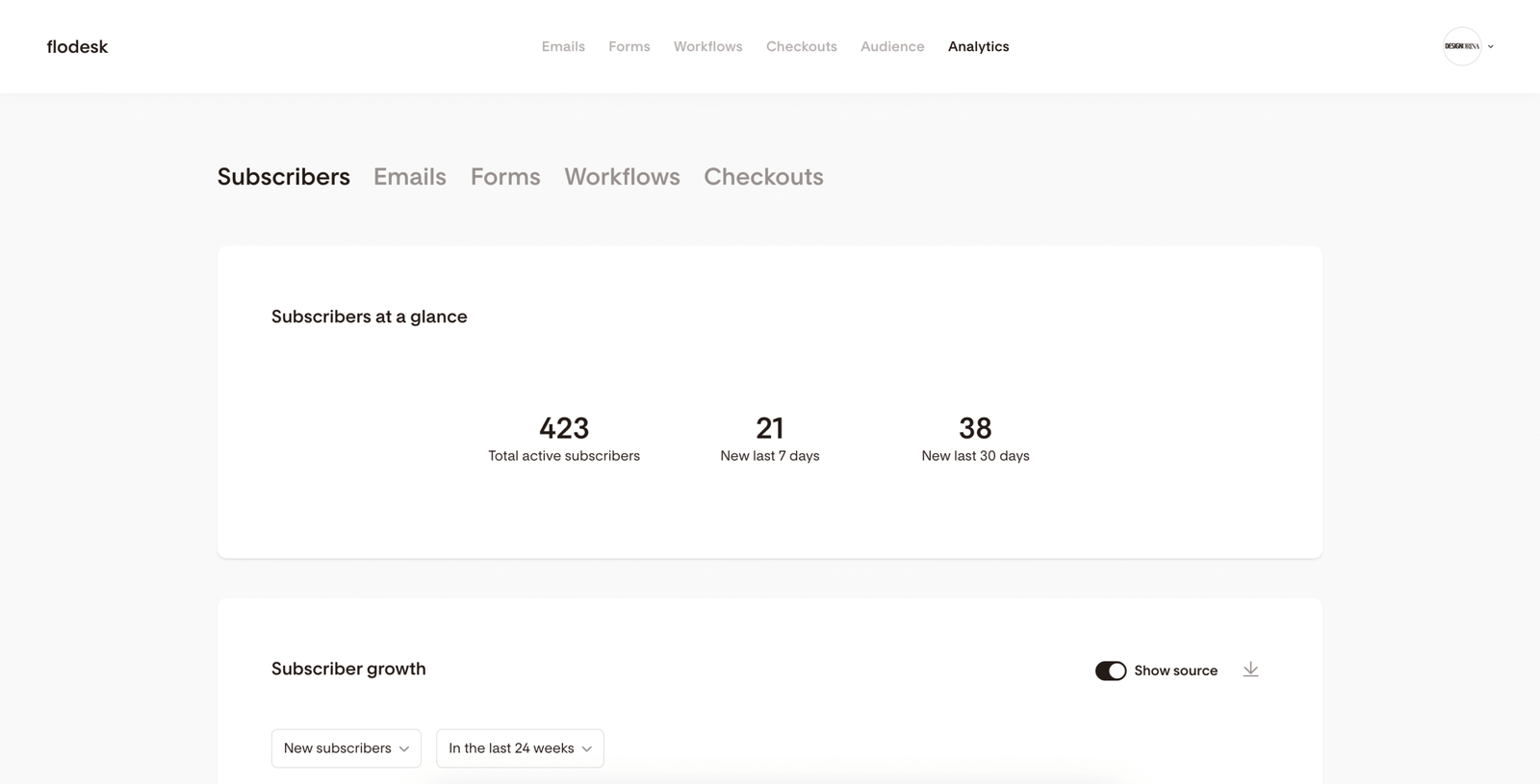Go to Audience in top navigation
1540x784 pixels.
point(892,46)
